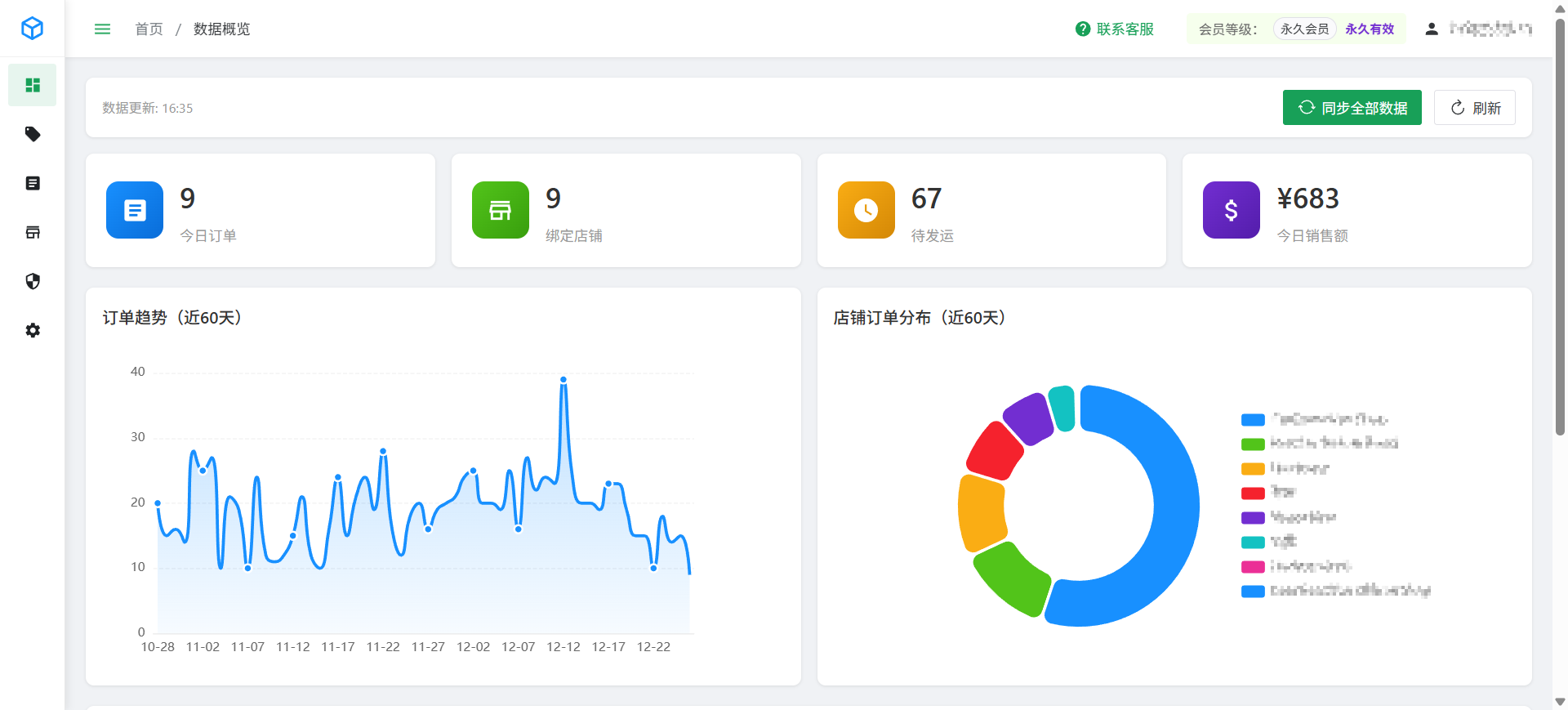The height and width of the screenshot is (710, 1568).
Task: Toggle the teal legend swatch
Action: point(1253,543)
